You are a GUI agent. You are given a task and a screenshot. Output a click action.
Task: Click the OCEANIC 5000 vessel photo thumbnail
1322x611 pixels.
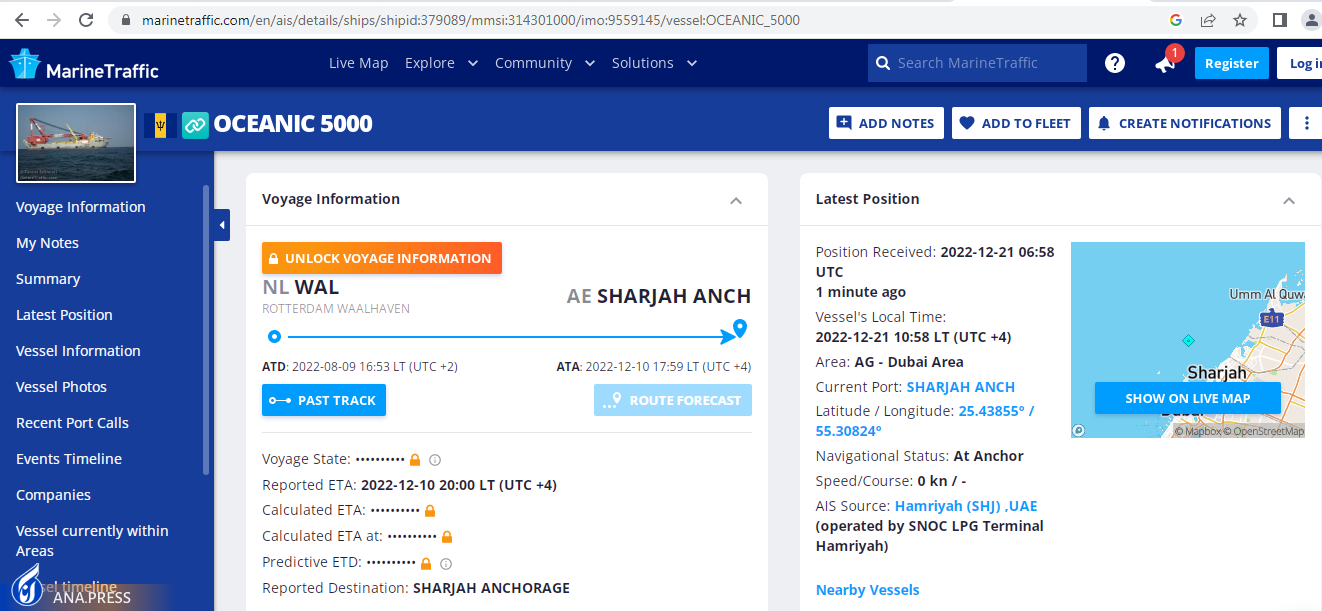pyautogui.click(x=76, y=143)
